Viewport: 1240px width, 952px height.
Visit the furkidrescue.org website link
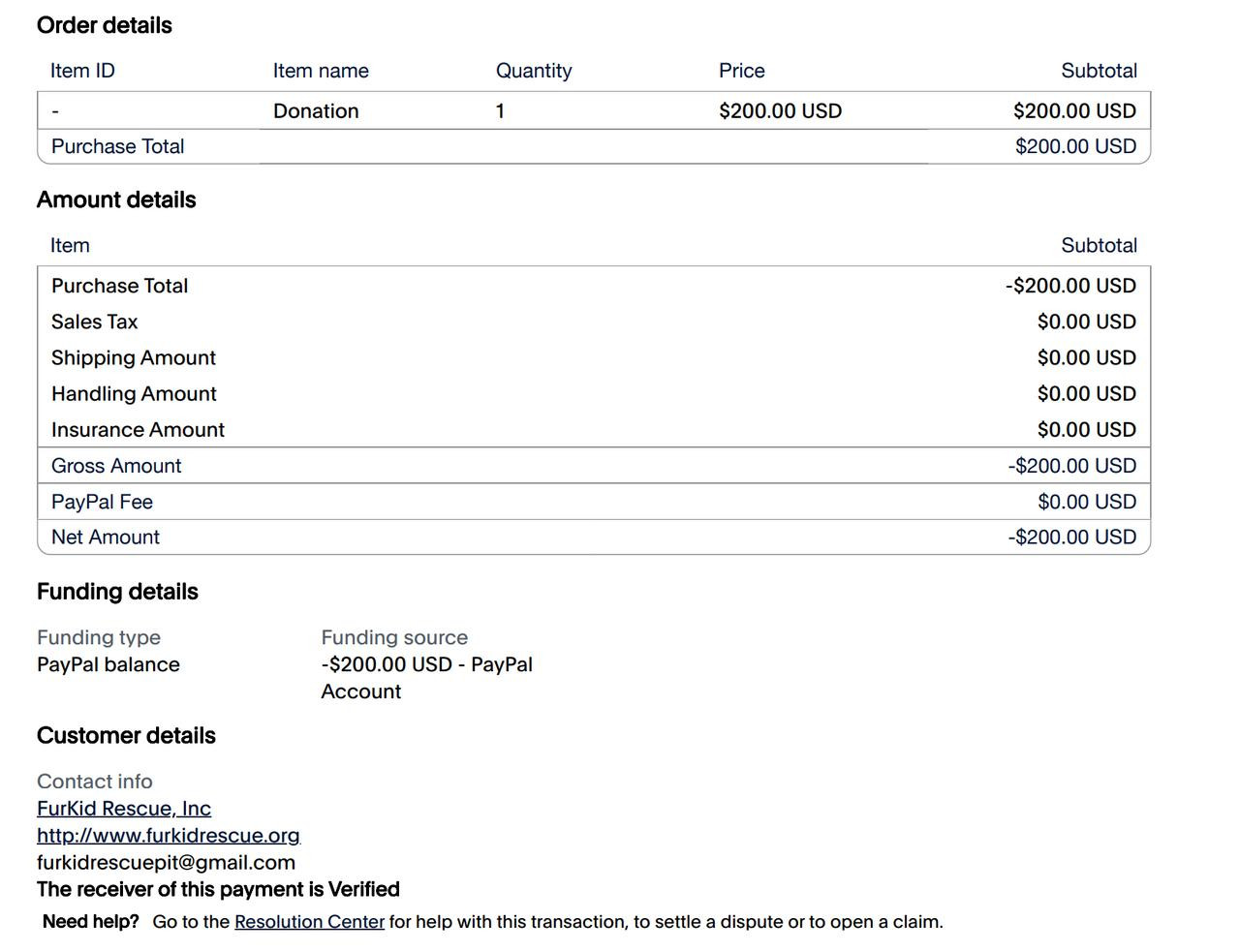tap(169, 836)
